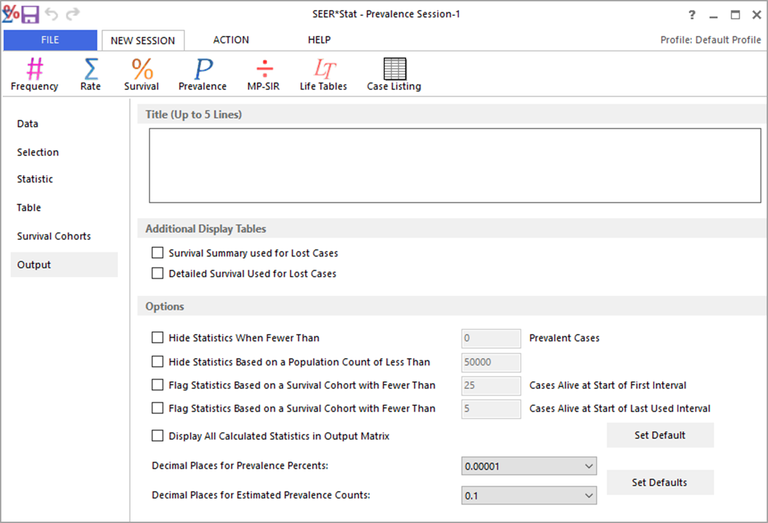Open the FILE menu
The image size is (768, 523).
49,40
